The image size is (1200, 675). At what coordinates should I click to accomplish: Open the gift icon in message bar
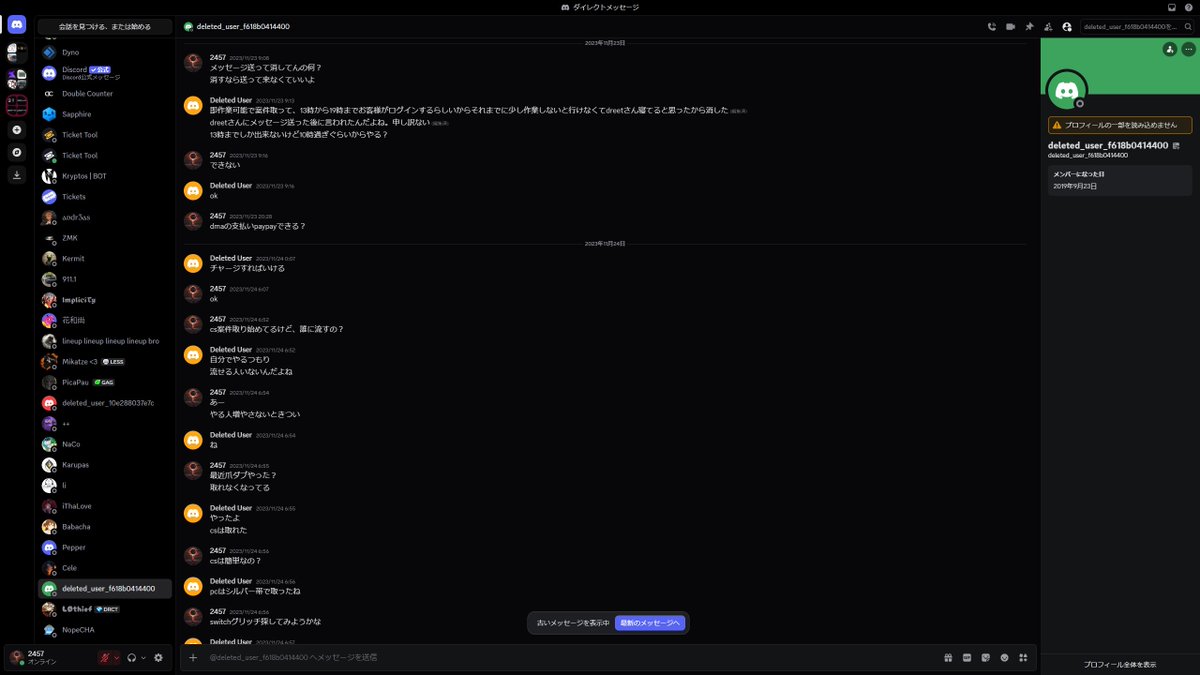coord(948,657)
